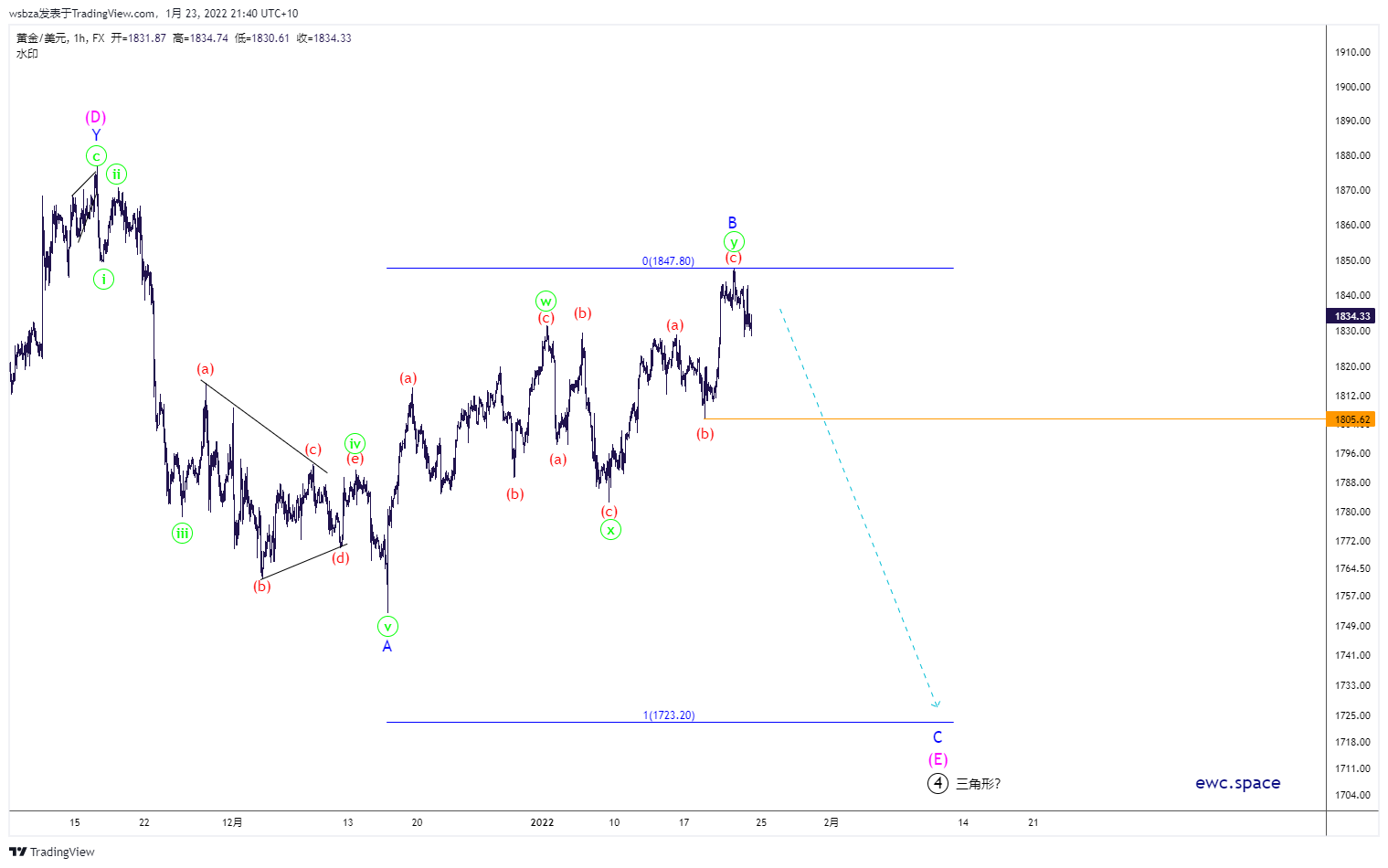Click the 高=1834.74 high value in header
Screen dimensions: 1388x868
pyautogui.click(x=200, y=38)
